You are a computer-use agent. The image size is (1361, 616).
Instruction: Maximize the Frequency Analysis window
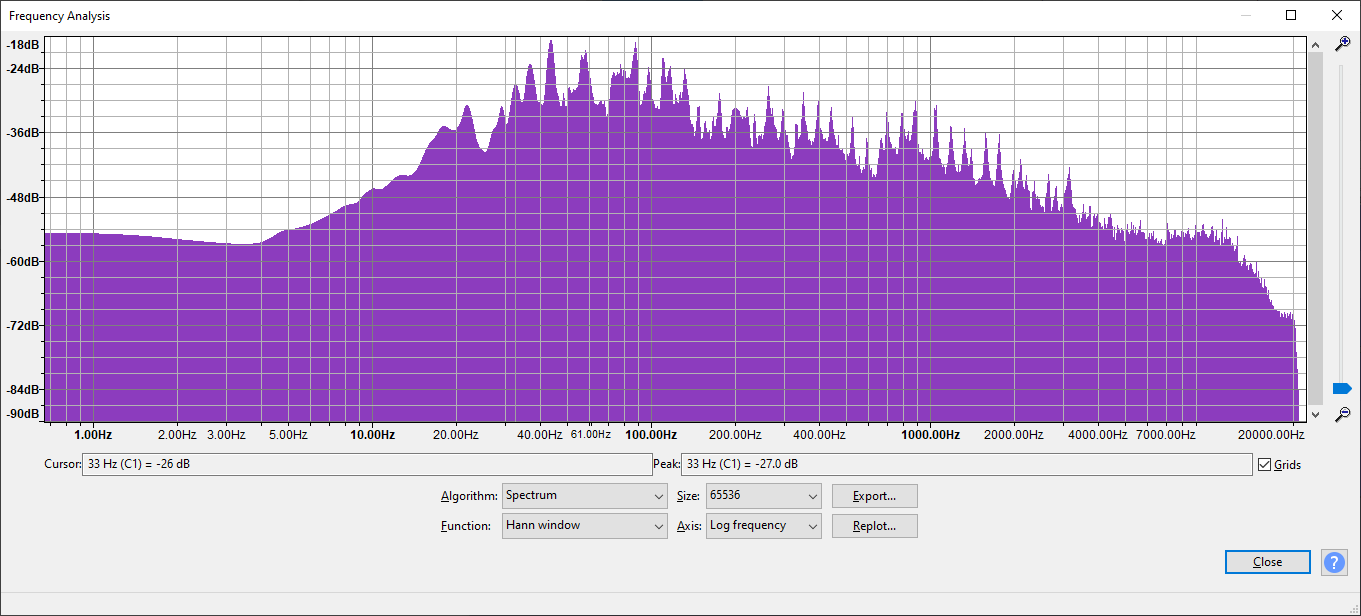(1291, 15)
